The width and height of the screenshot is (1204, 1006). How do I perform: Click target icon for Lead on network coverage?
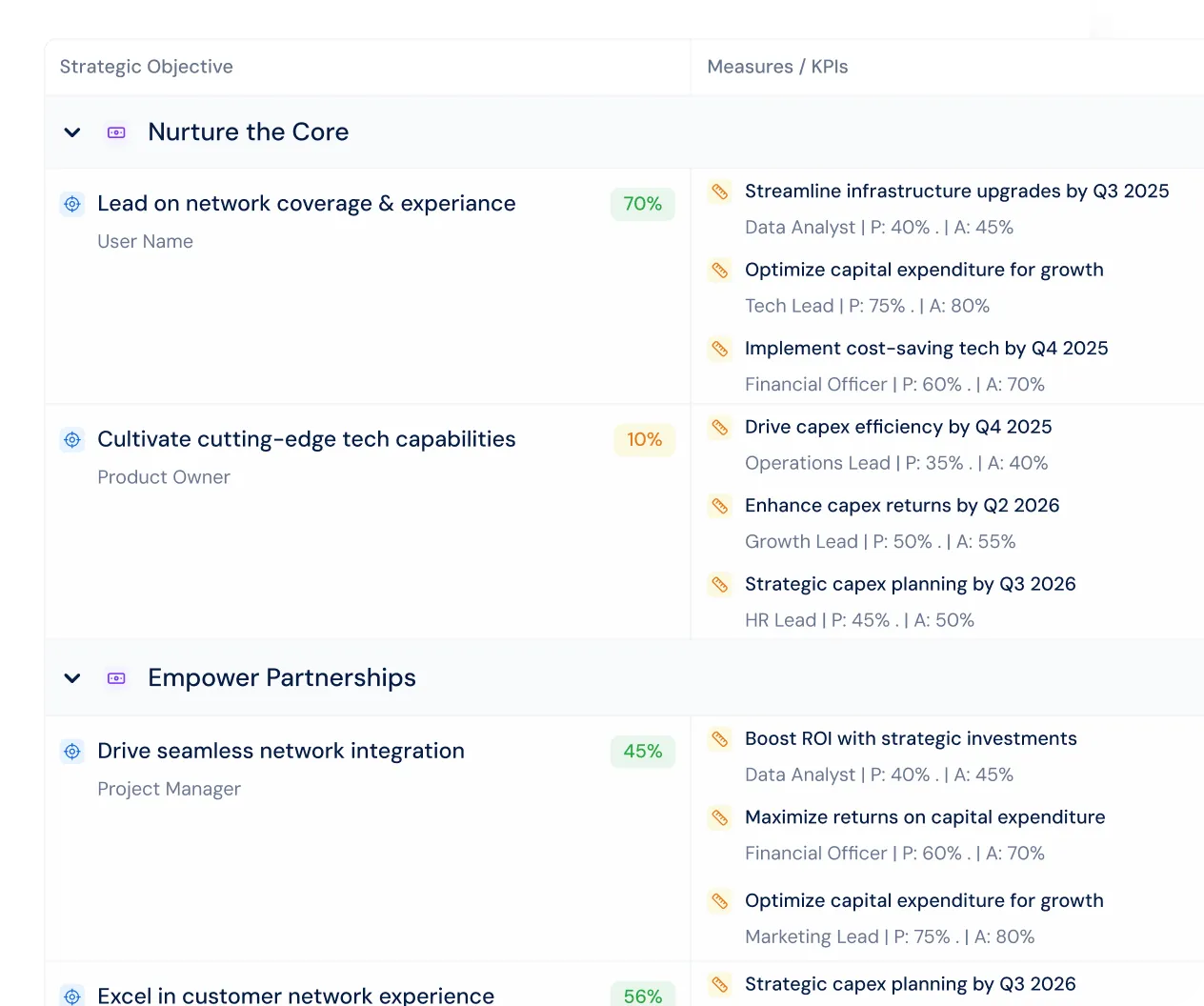(72, 204)
